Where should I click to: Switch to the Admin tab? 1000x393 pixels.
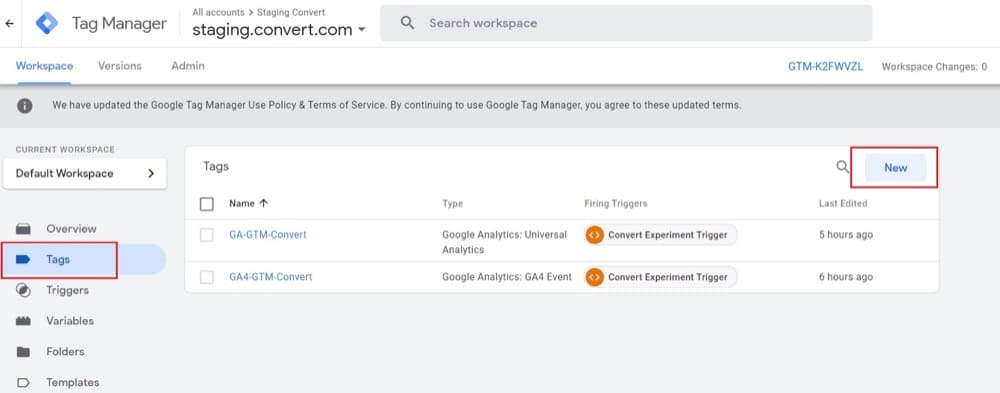pos(188,66)
